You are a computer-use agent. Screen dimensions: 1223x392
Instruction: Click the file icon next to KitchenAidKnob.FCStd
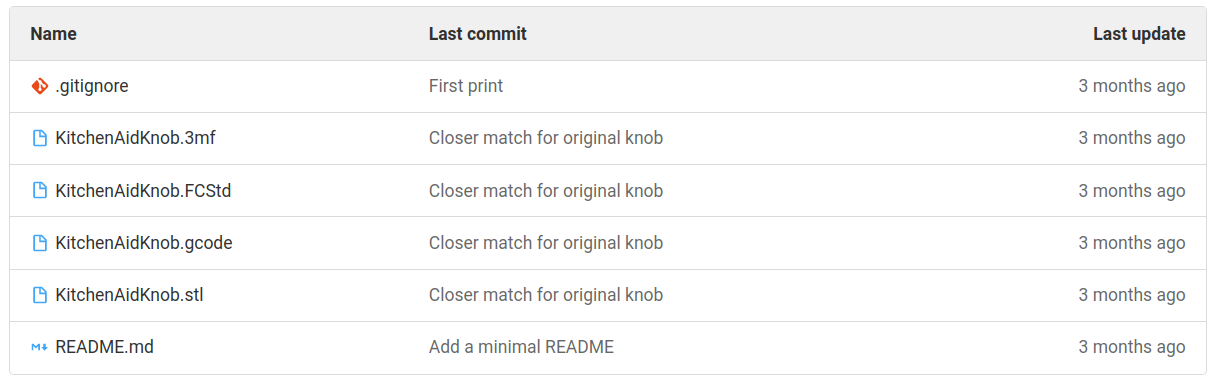coord(40,190)
